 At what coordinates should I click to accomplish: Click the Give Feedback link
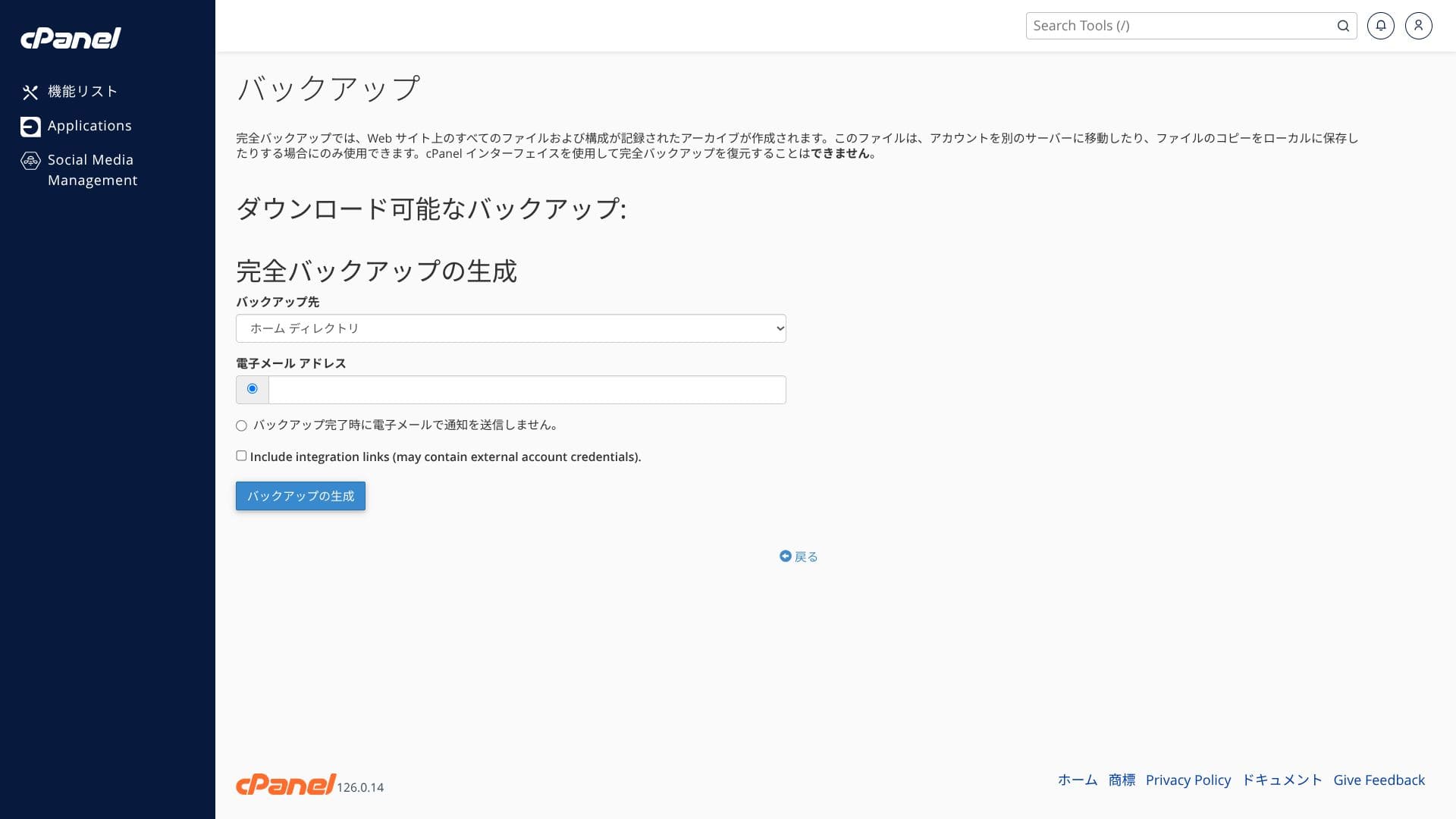pos(1379,780)
